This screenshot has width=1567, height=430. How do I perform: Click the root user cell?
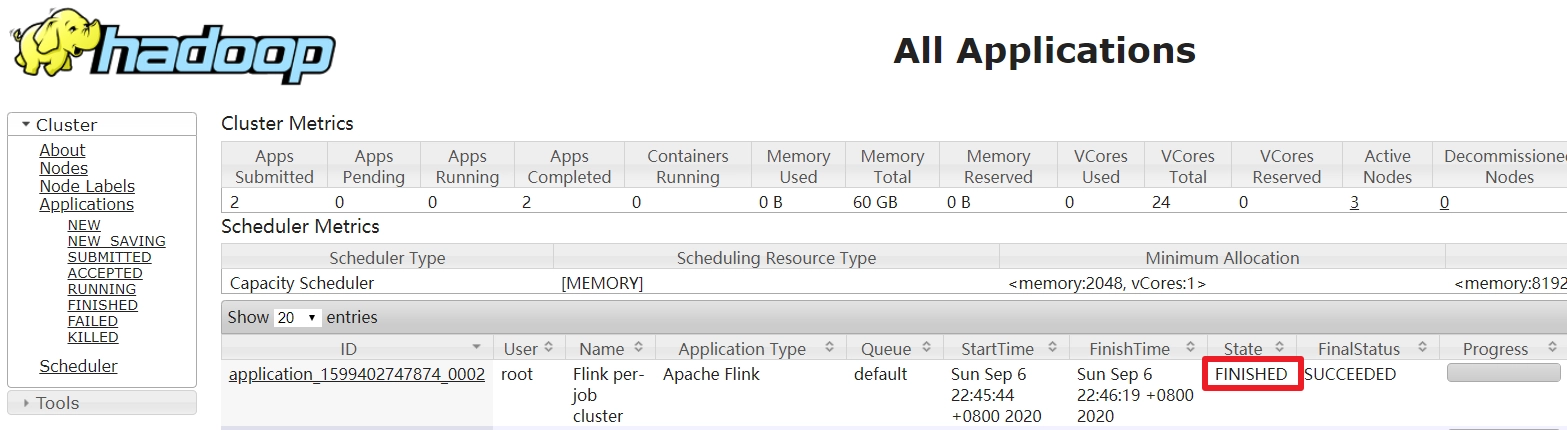518,374
